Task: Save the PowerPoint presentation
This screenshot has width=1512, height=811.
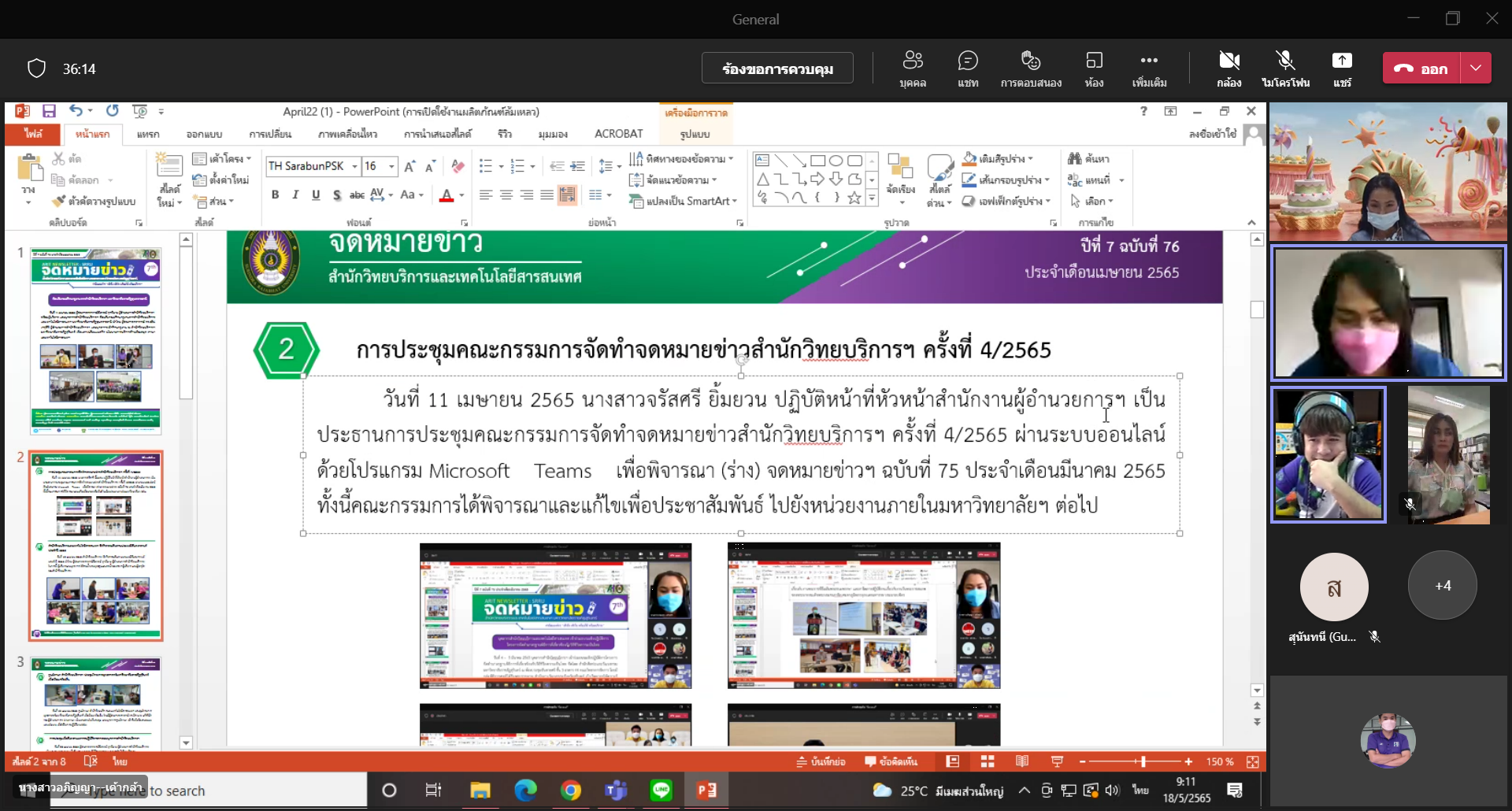Action: pos(49,111)
